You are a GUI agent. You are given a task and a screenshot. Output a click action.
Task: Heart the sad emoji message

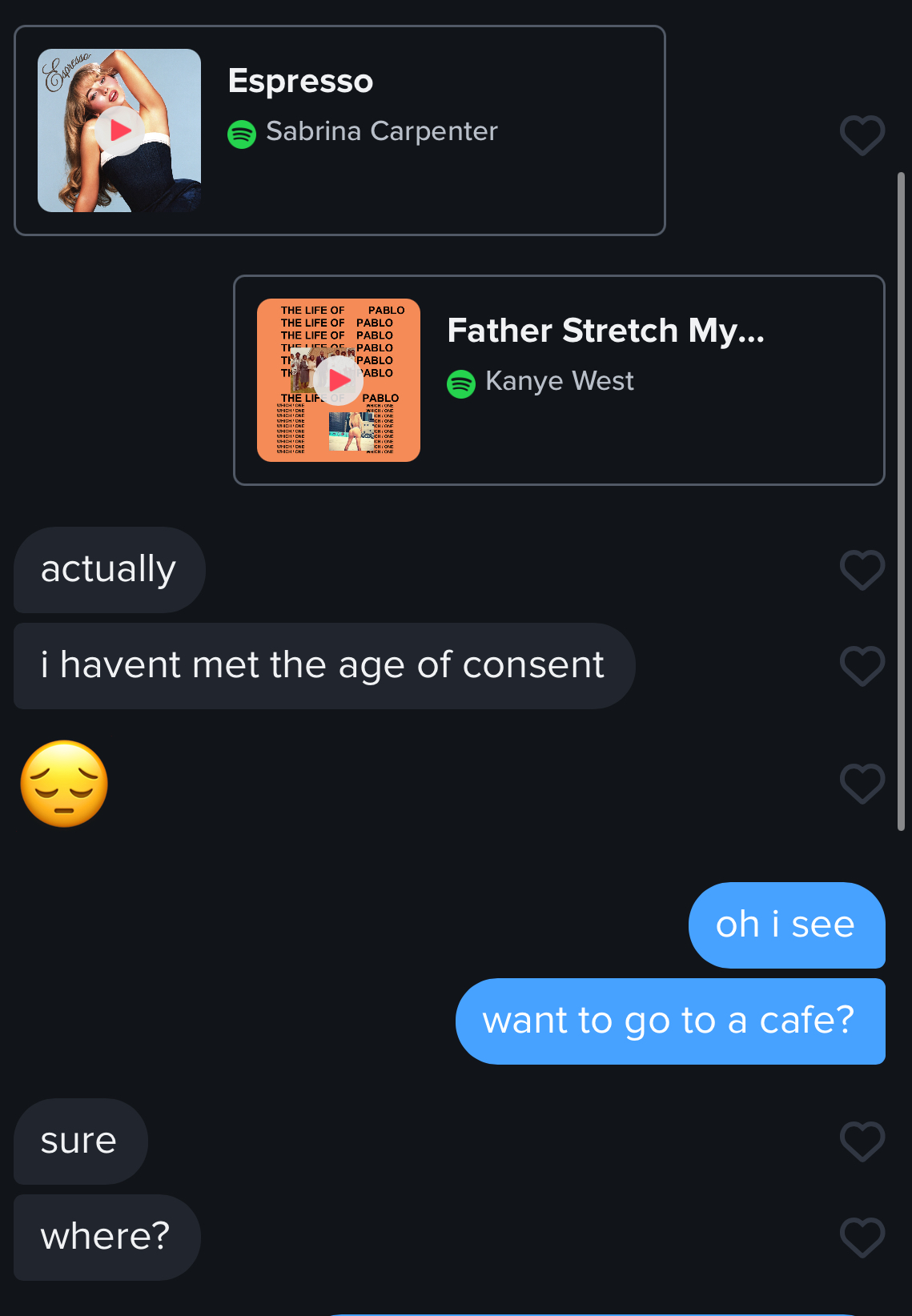(x=862, y=783)
